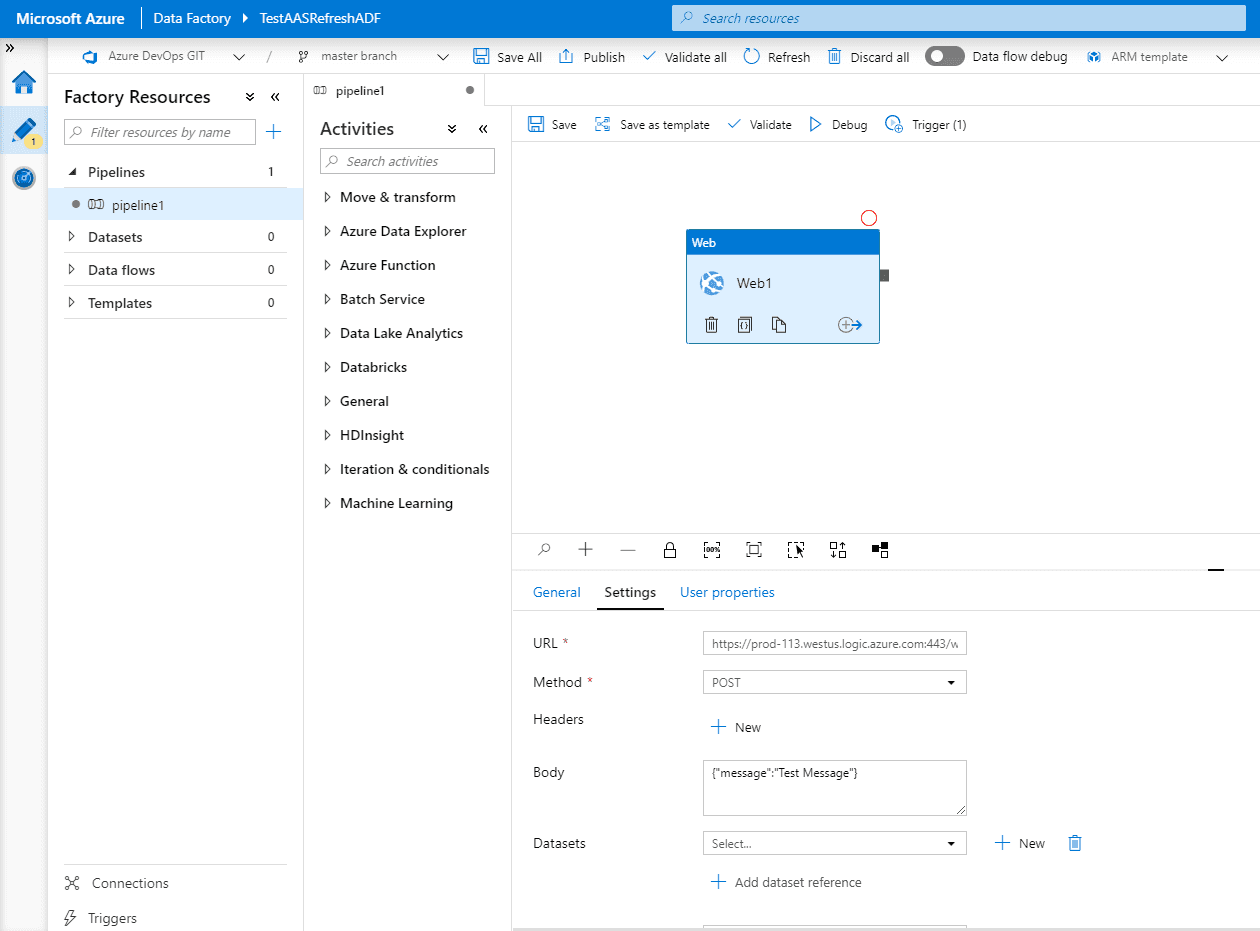
Task: Collapse the Activities pane
Action: (x=483, y=129)
